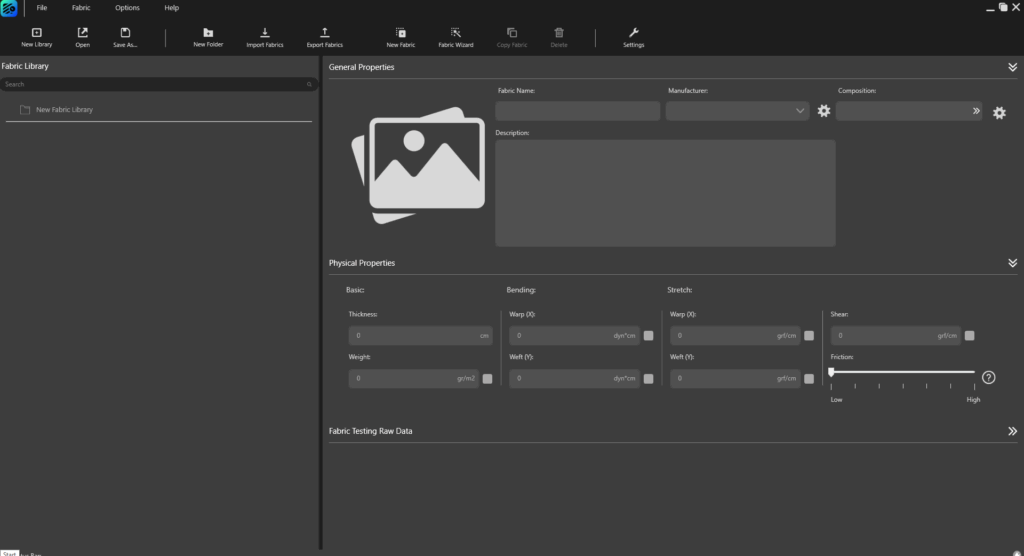
Task: Launch the Fabric Wizard tool
Action: coord(456,33)
